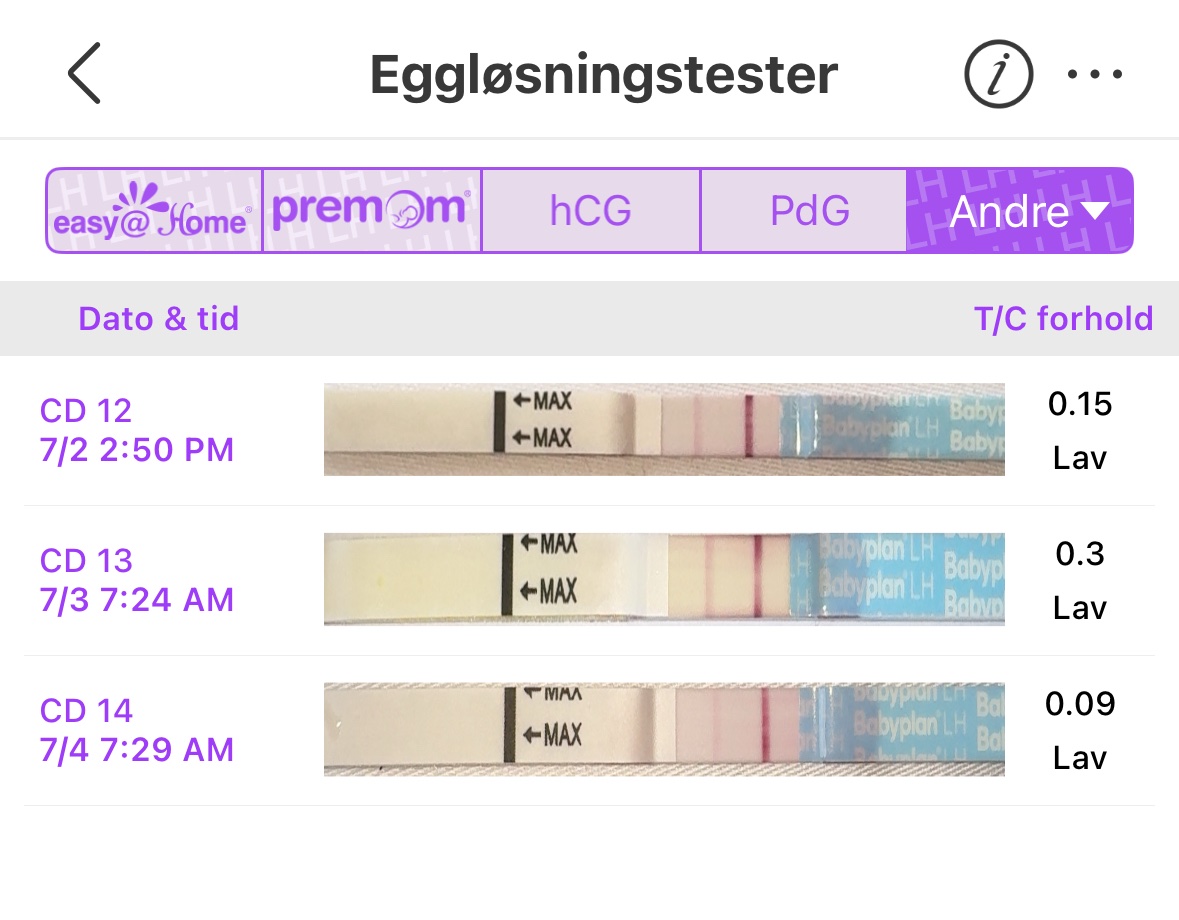This screenshot has height=920, width=1179.
Task: Open the info circle icon
Action: coord(998,75)
